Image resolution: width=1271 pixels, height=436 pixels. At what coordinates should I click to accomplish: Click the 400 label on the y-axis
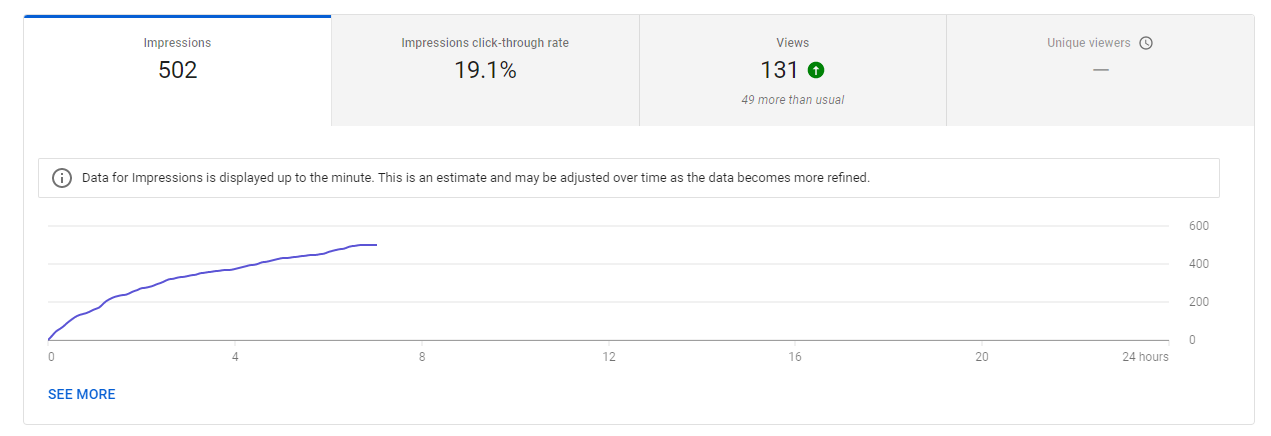[1198, 264]
